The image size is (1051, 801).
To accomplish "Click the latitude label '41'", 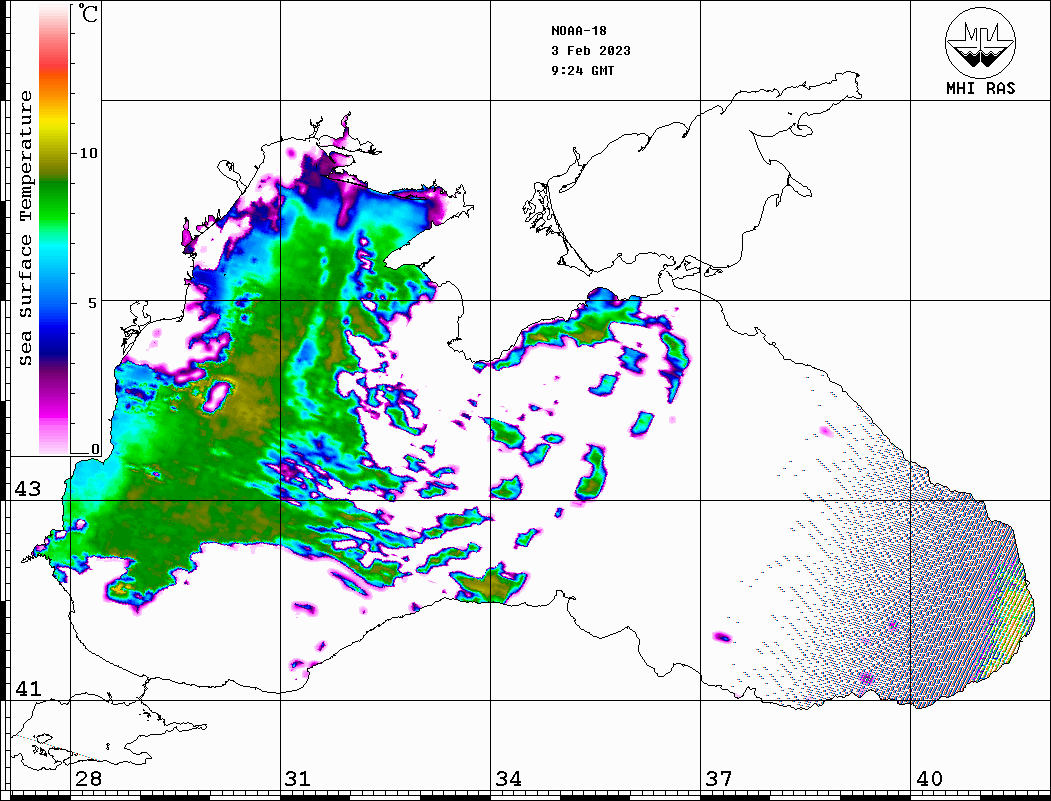I will pos(28,689).
